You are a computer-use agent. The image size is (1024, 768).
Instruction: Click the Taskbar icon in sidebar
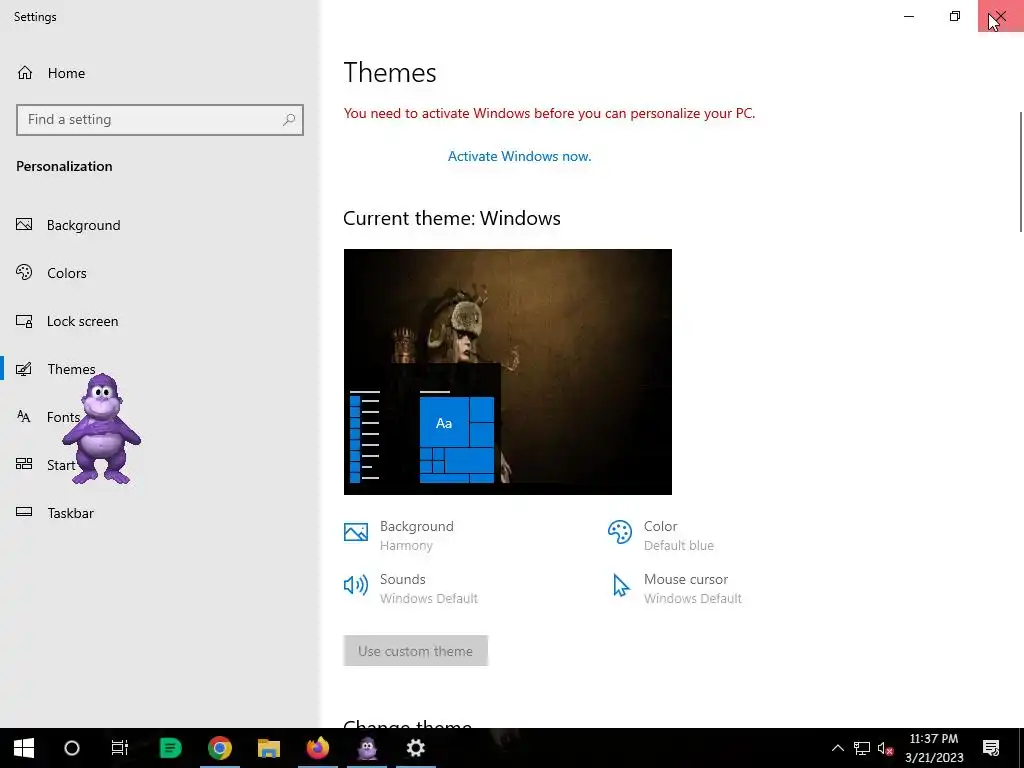[24, 512]
